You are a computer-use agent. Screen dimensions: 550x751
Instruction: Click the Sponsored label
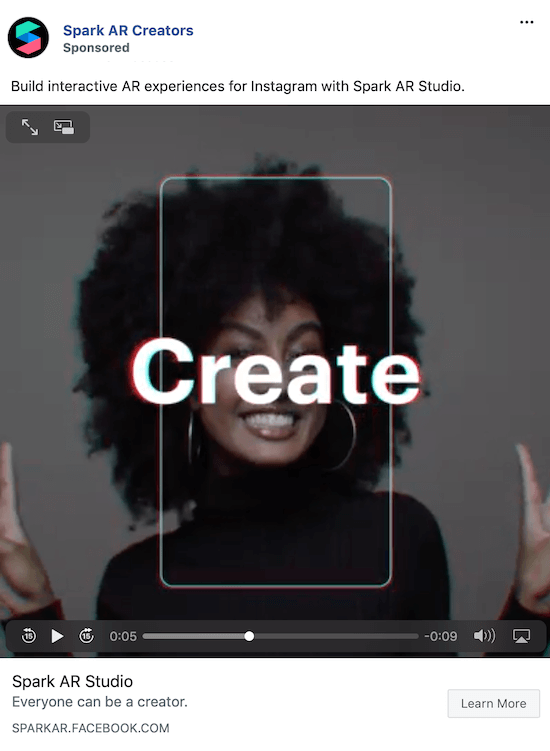coord(96,48)
